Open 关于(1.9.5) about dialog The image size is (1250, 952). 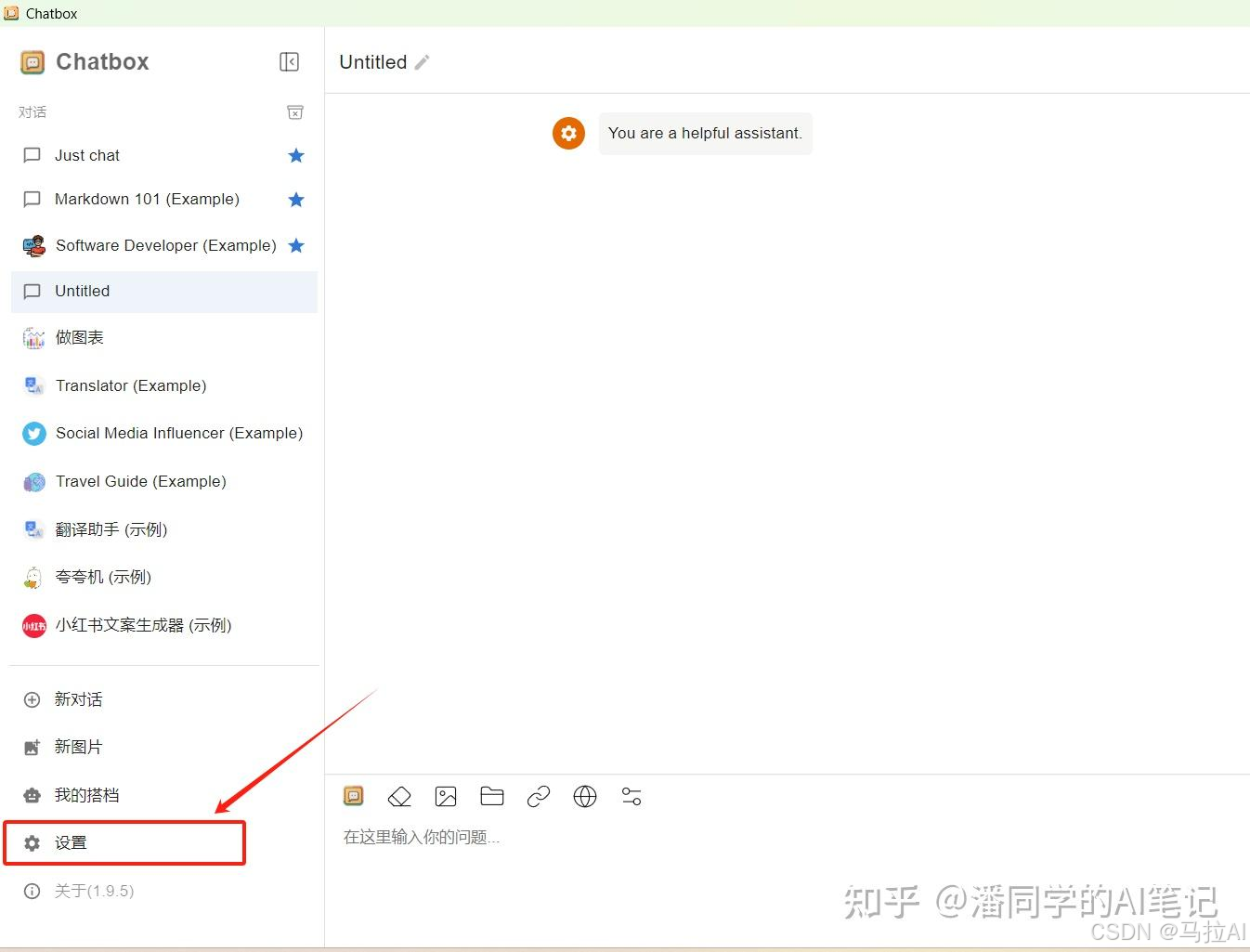164,891
